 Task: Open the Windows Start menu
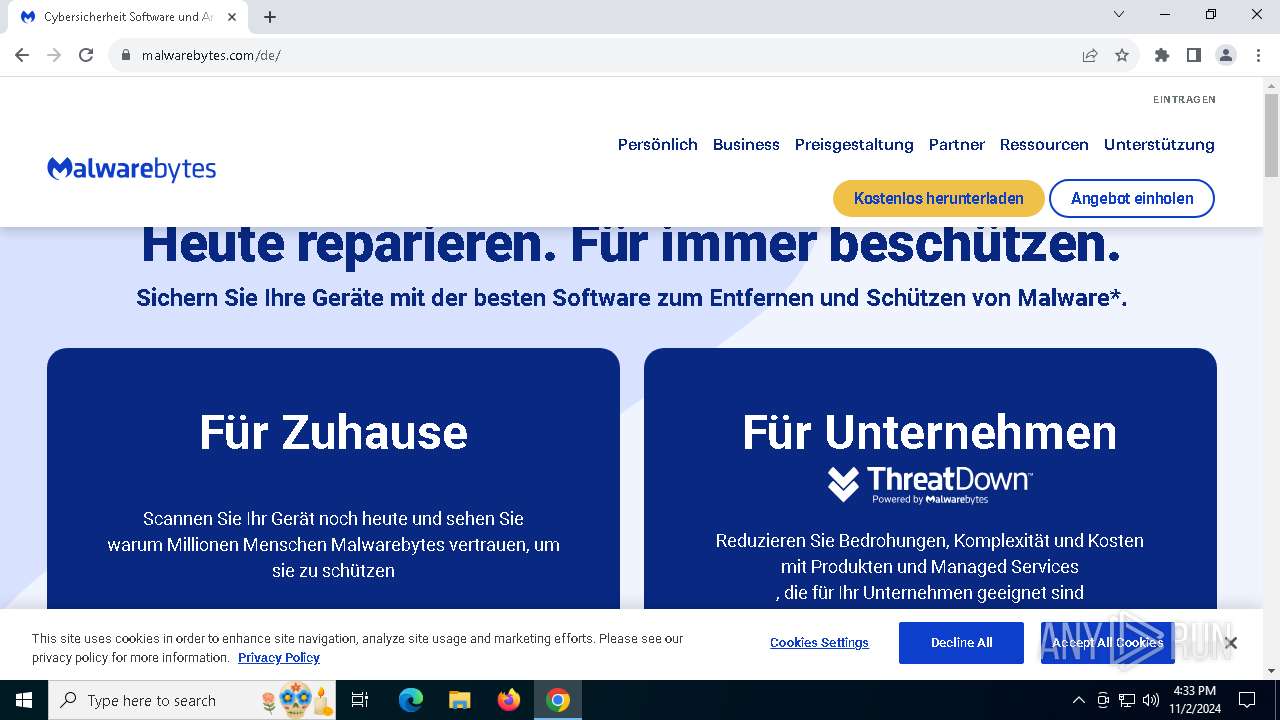click(24, 700)
